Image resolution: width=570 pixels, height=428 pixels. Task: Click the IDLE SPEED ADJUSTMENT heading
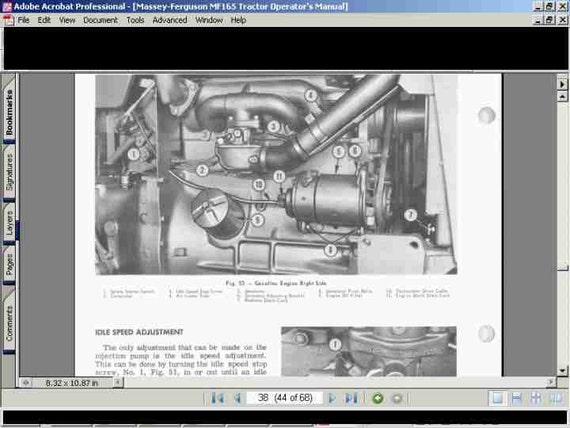[x=139, y=332]
